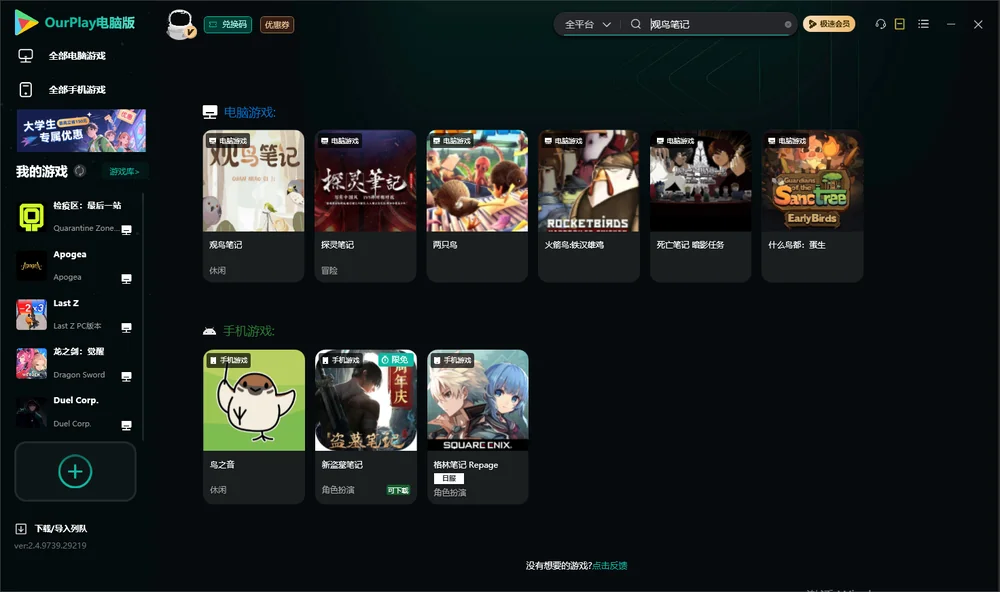Click the PC icon beside Apogea
This screenshot has width=1000, height=592.
click(x=126, y=279)
